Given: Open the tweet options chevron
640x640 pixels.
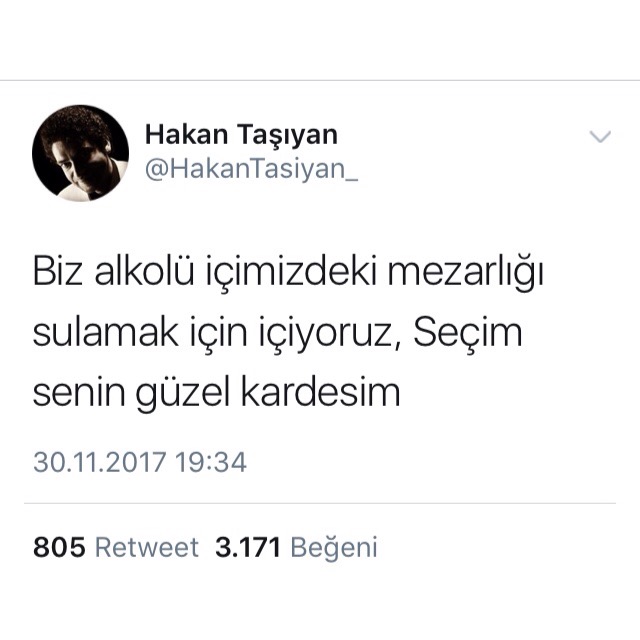Looking at the screenshot, I should coord(600,136).
